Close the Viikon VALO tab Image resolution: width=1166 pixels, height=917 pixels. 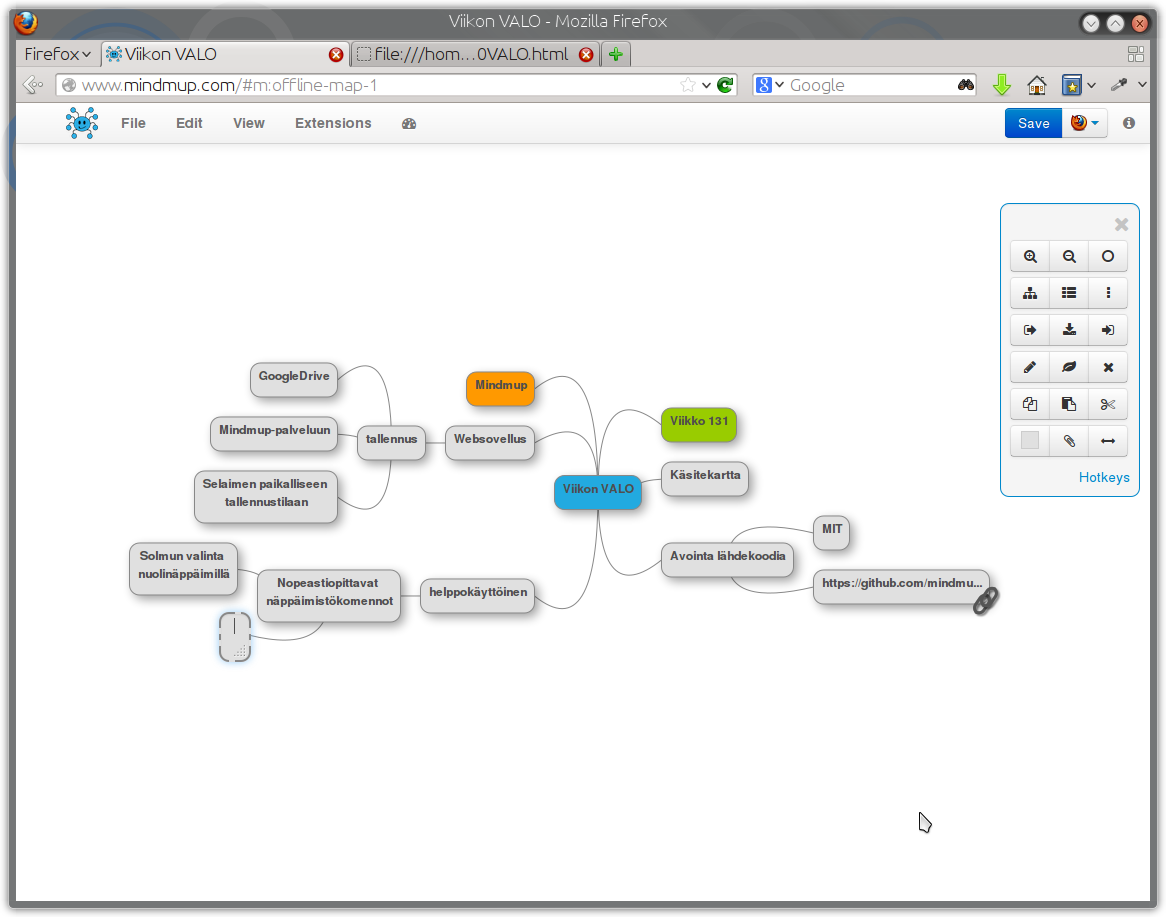[x=336, y=54]
